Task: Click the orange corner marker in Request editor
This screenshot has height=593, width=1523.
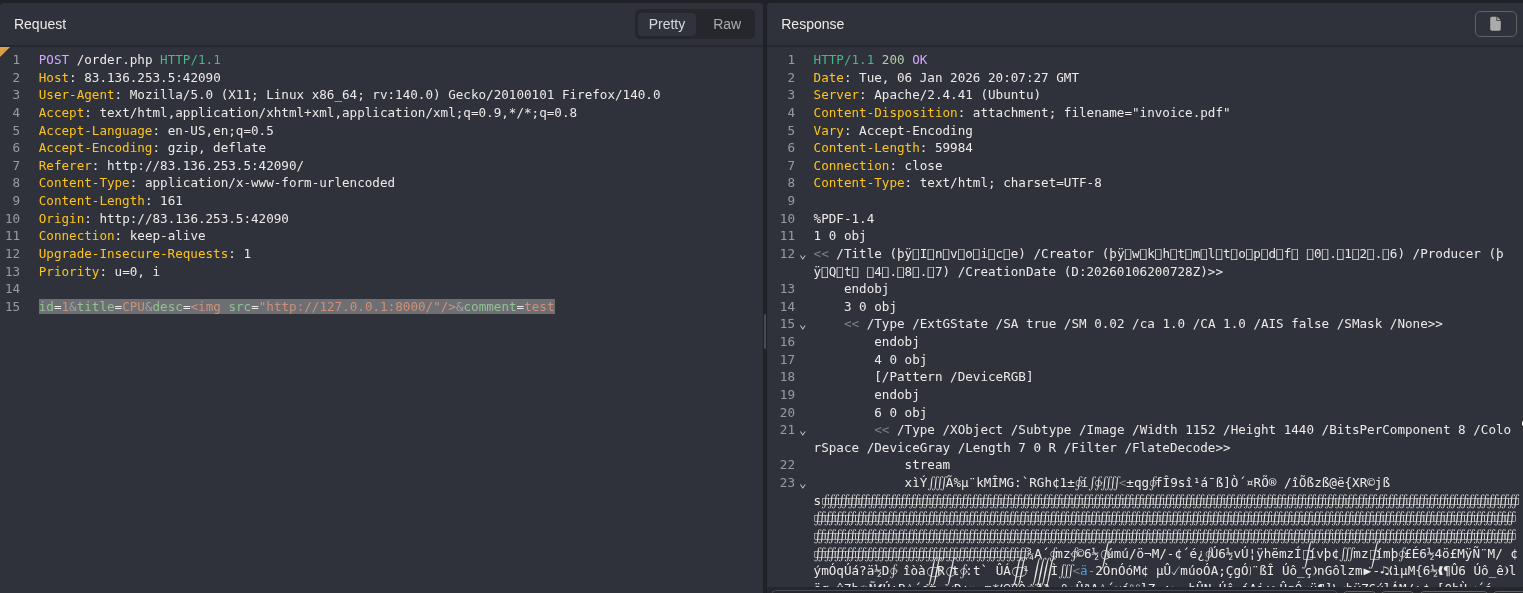Action: (x=4, y=51)
